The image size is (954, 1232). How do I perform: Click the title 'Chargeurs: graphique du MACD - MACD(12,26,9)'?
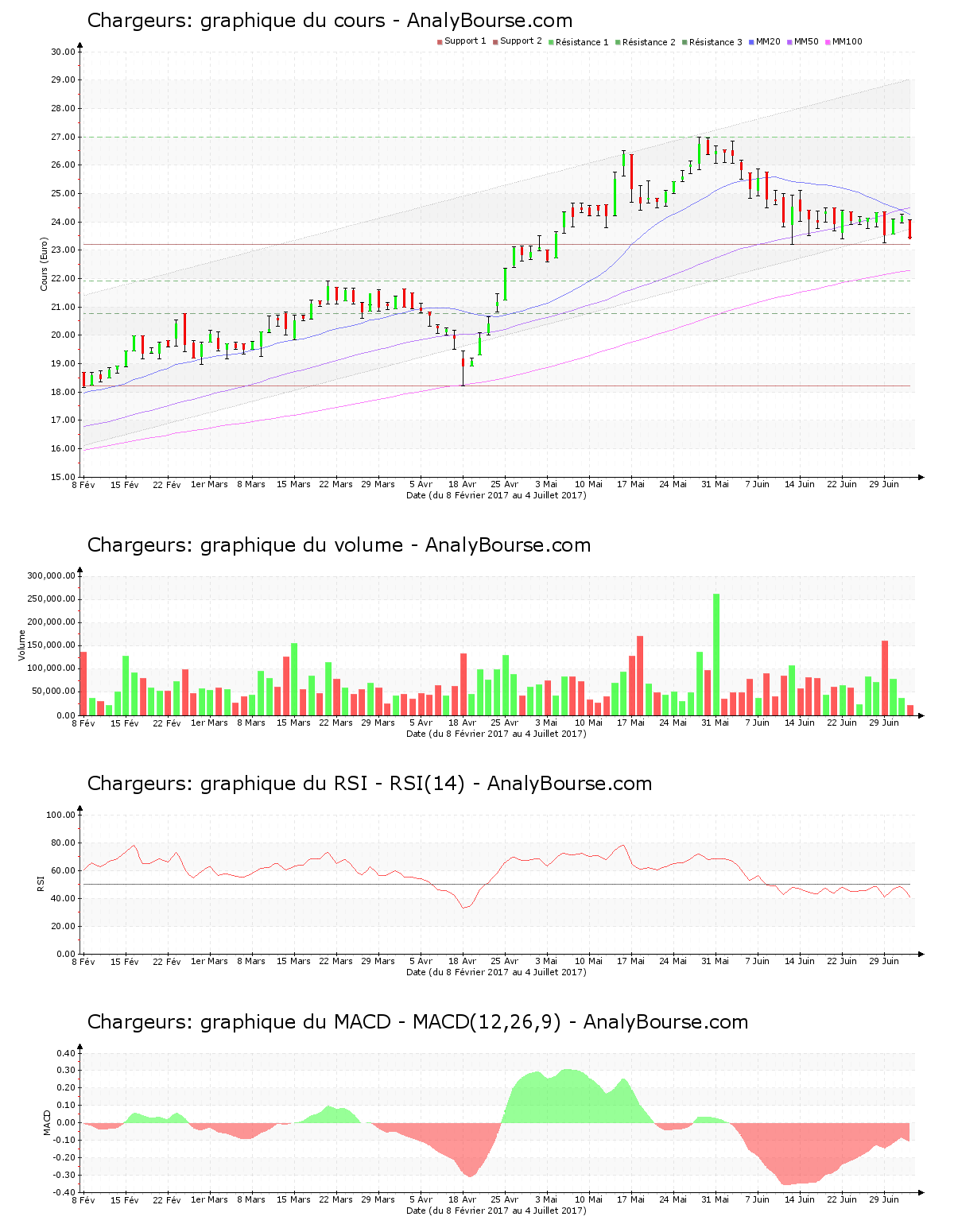[x=324, y=1022]
